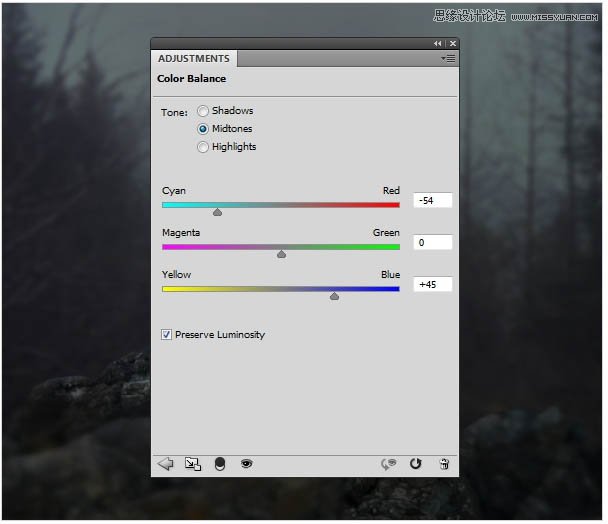Toggle the Preserve Luminosity checkbox
The height and width of the screenshot is (524, 608).
tap(166, 335)
